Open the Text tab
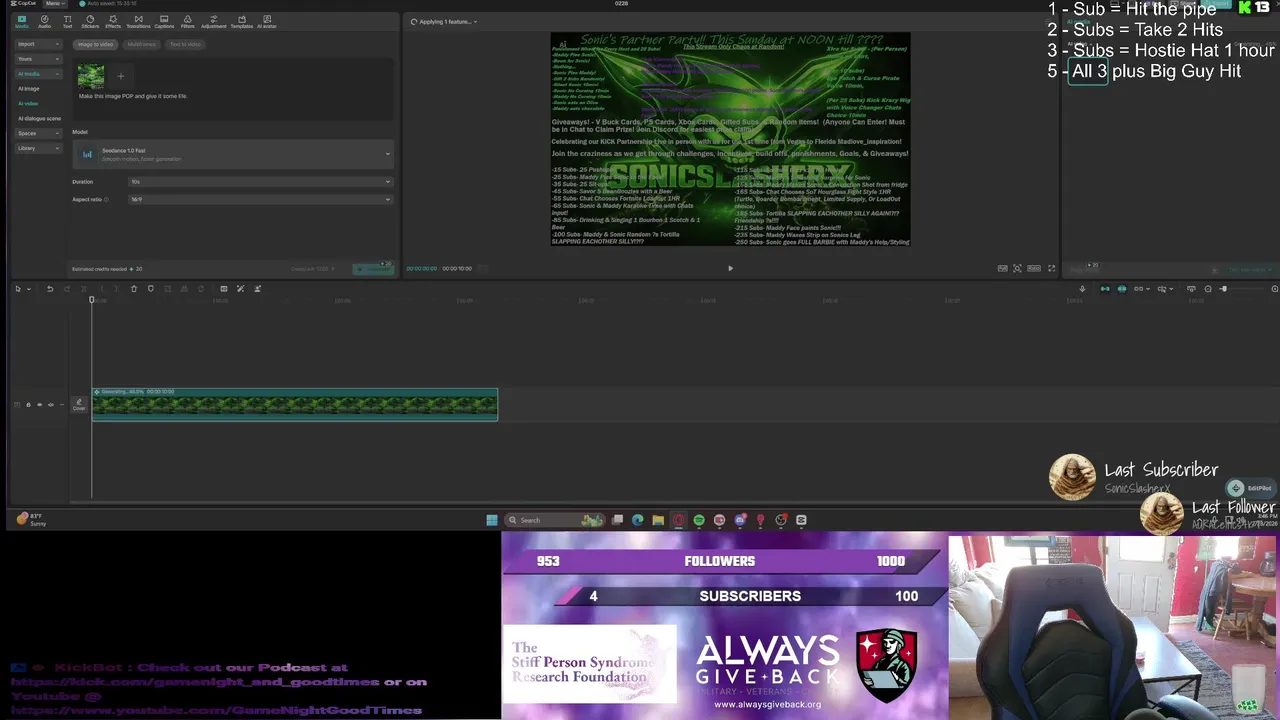This screenshot has width=1280, height=720. [x=67, y=21]
